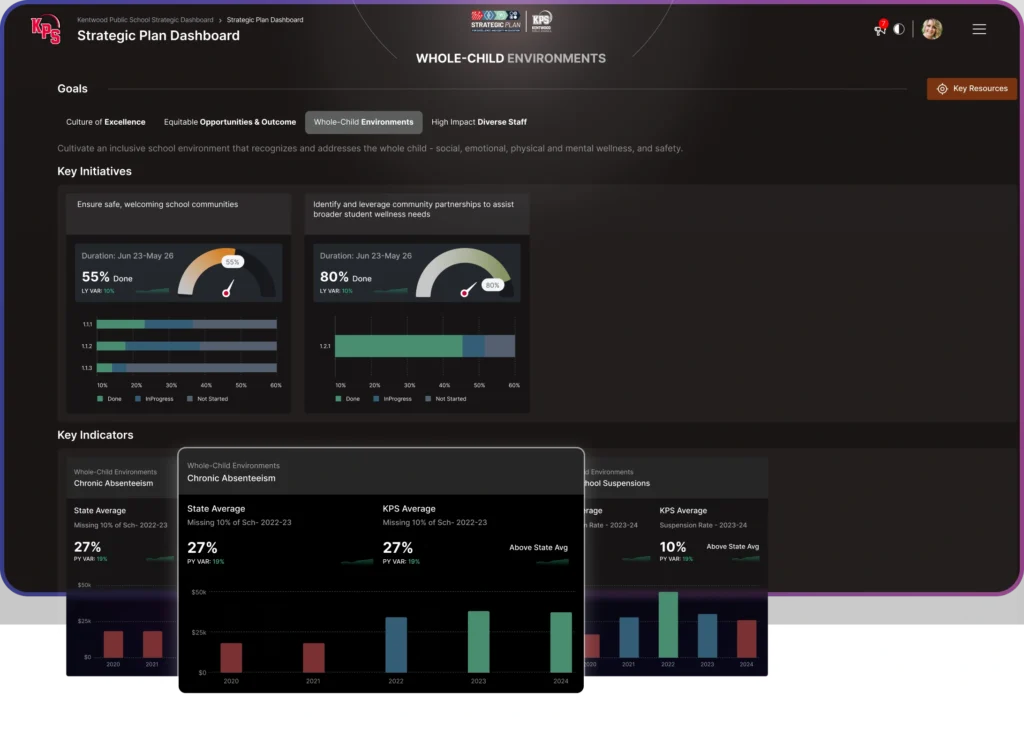Switch to the Culture of Excellence tab
1024x737 pixels.
(105, 122)
